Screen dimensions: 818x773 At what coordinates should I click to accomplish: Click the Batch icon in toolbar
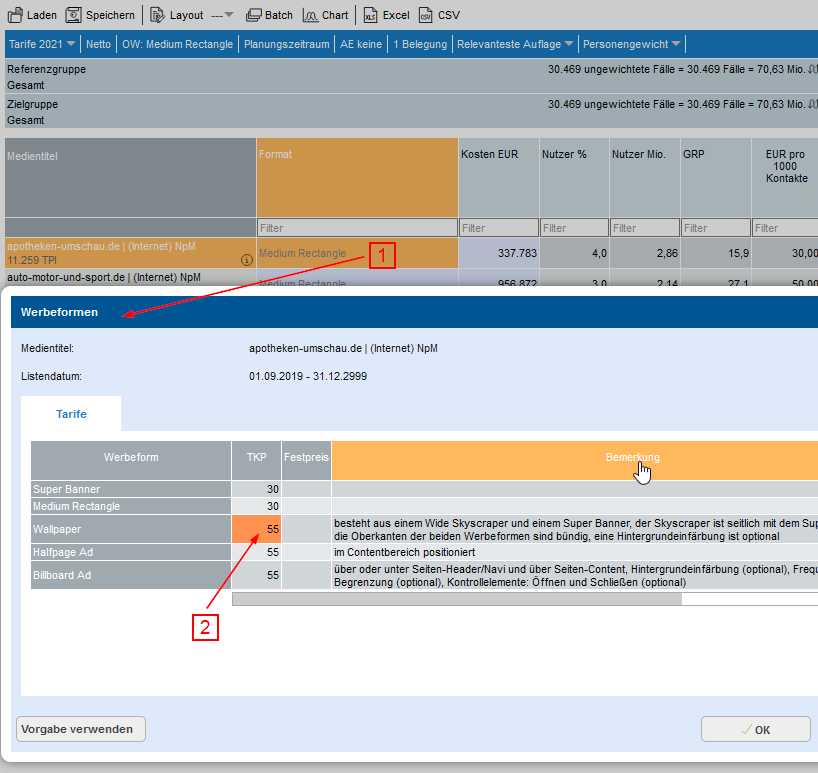click(x=254, y=15)
